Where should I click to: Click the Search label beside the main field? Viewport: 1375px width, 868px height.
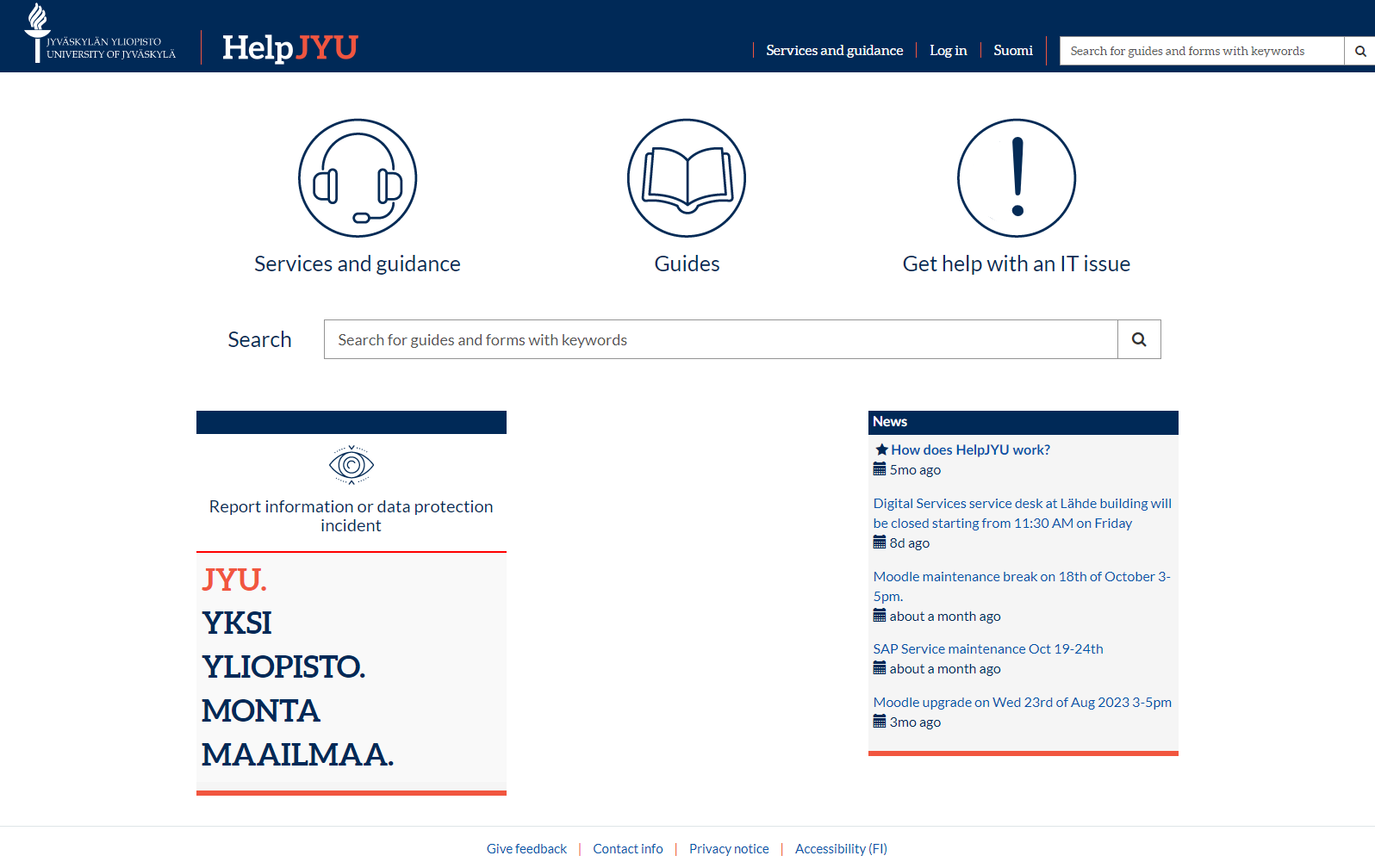259,339
